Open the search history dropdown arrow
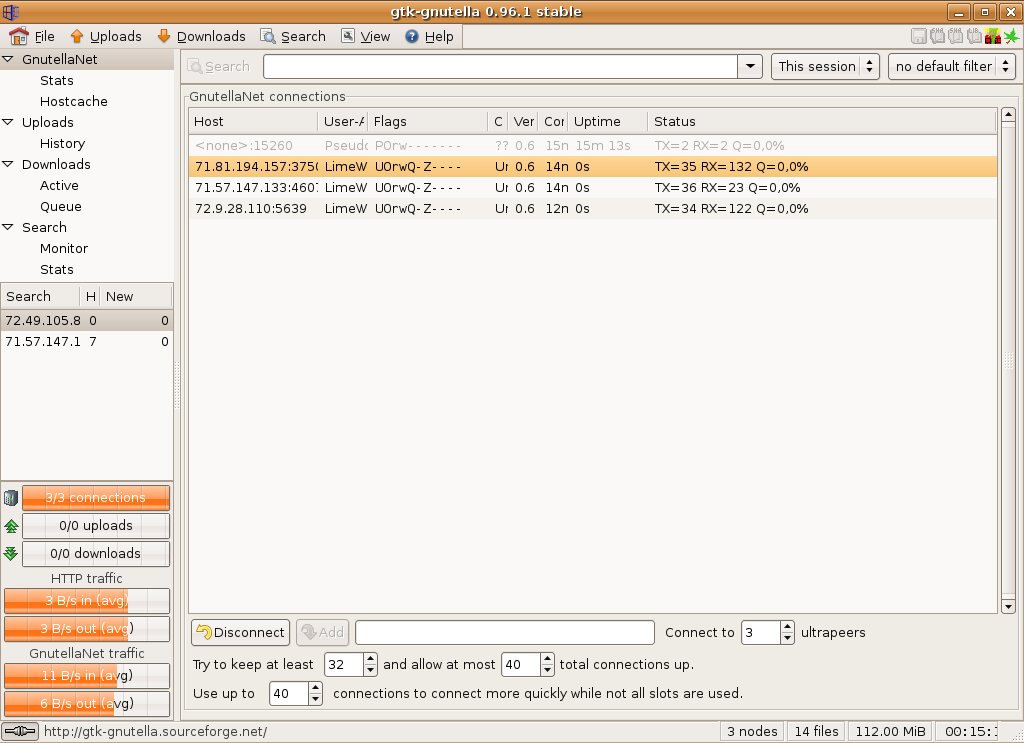 750,67
